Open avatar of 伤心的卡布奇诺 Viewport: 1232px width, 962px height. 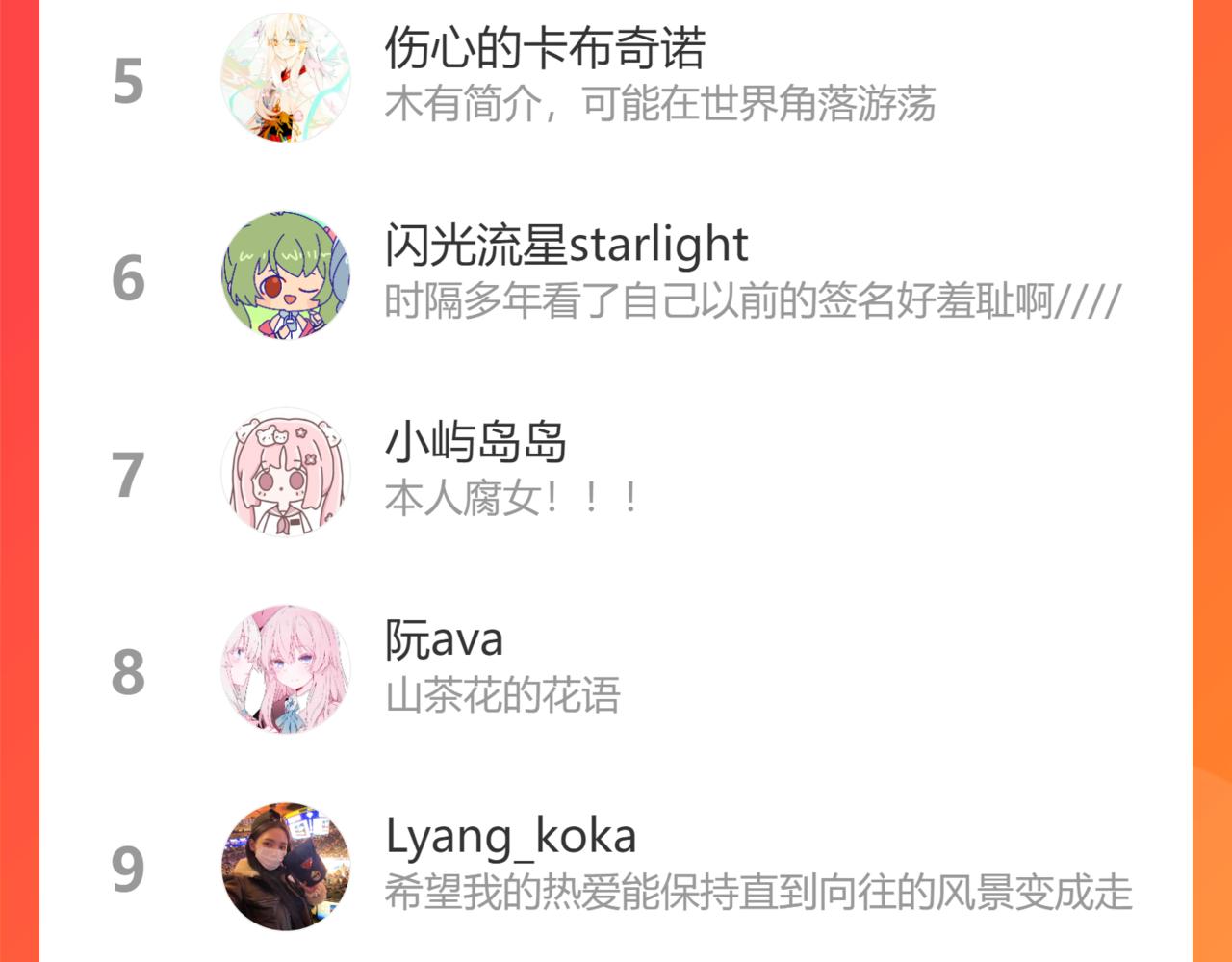[x=286, y=78]
